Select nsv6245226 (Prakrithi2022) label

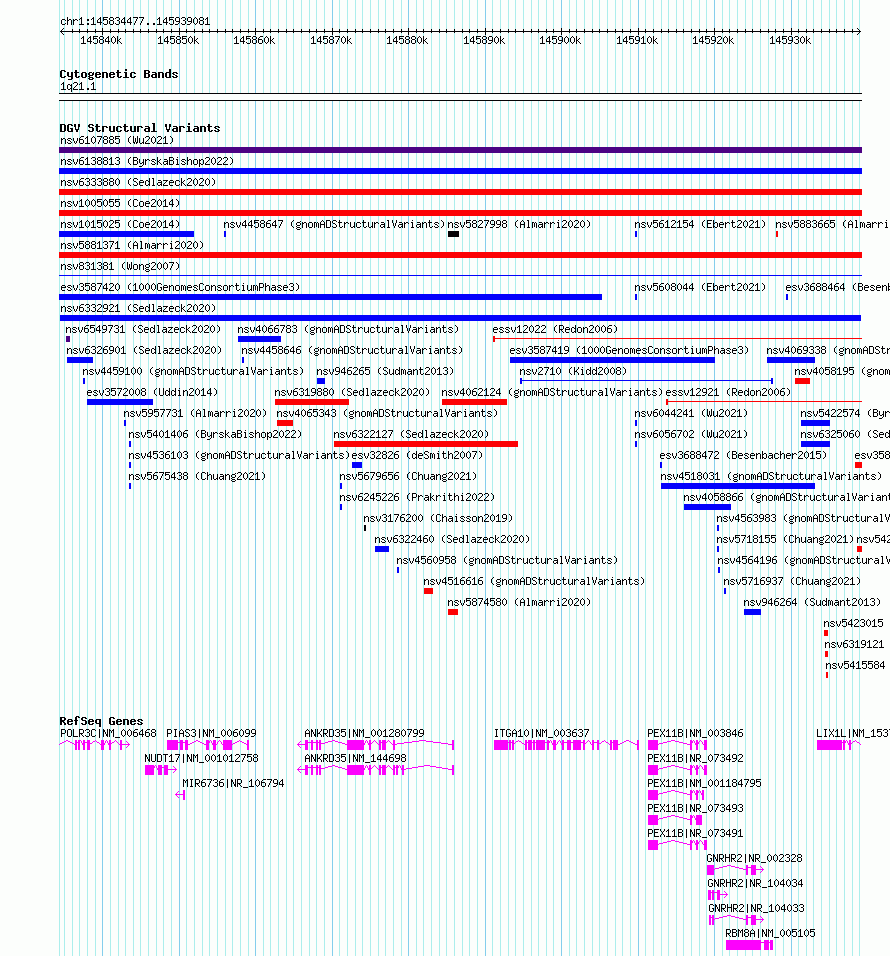tap(418, 498)
